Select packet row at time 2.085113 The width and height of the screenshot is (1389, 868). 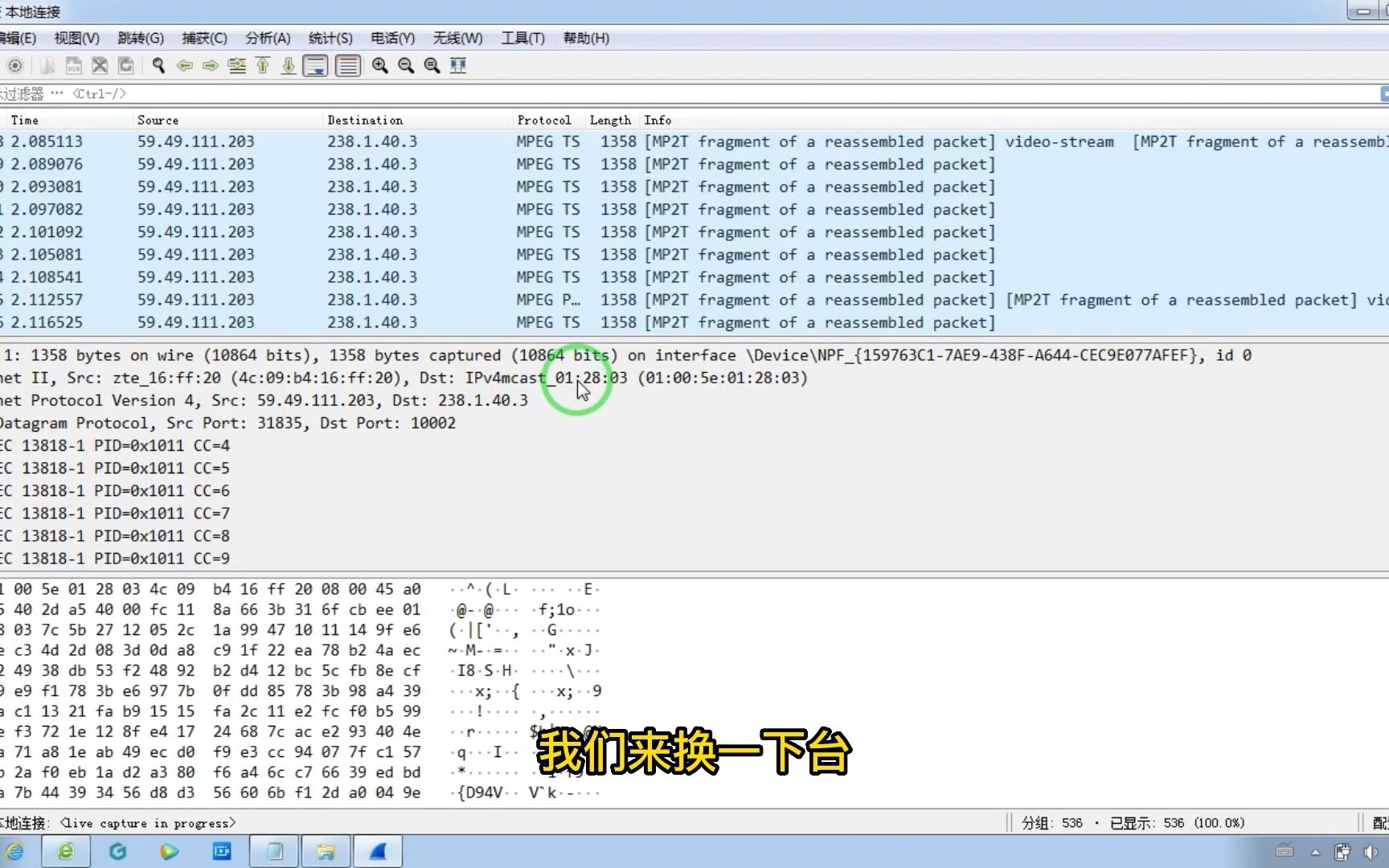694,141
